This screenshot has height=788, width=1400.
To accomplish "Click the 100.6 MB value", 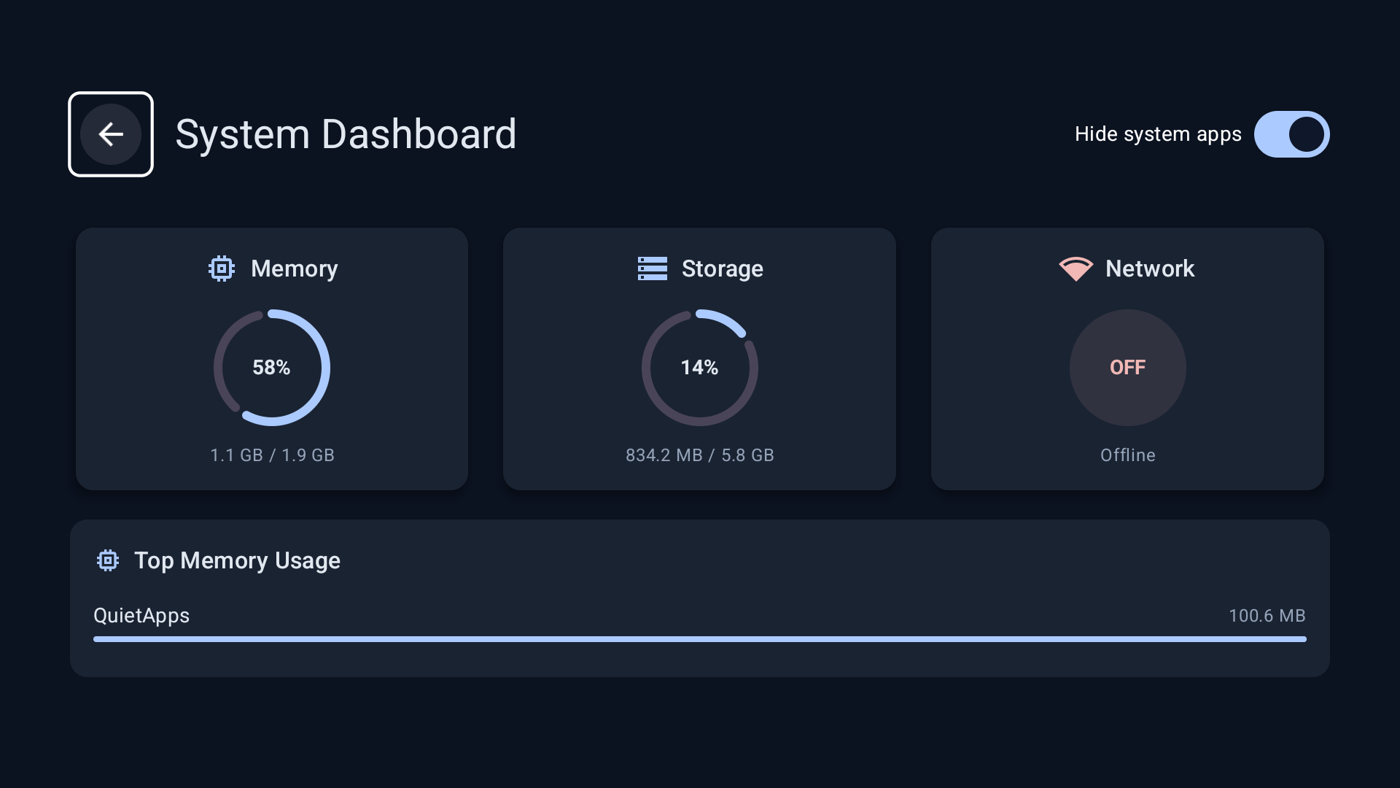I will point(1267,616).
